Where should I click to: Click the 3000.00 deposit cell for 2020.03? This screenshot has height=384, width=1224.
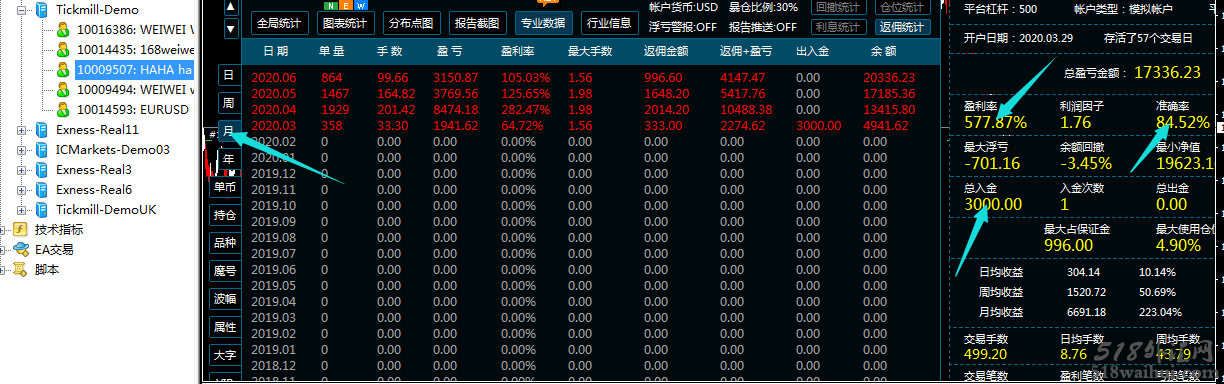(818, 125)
